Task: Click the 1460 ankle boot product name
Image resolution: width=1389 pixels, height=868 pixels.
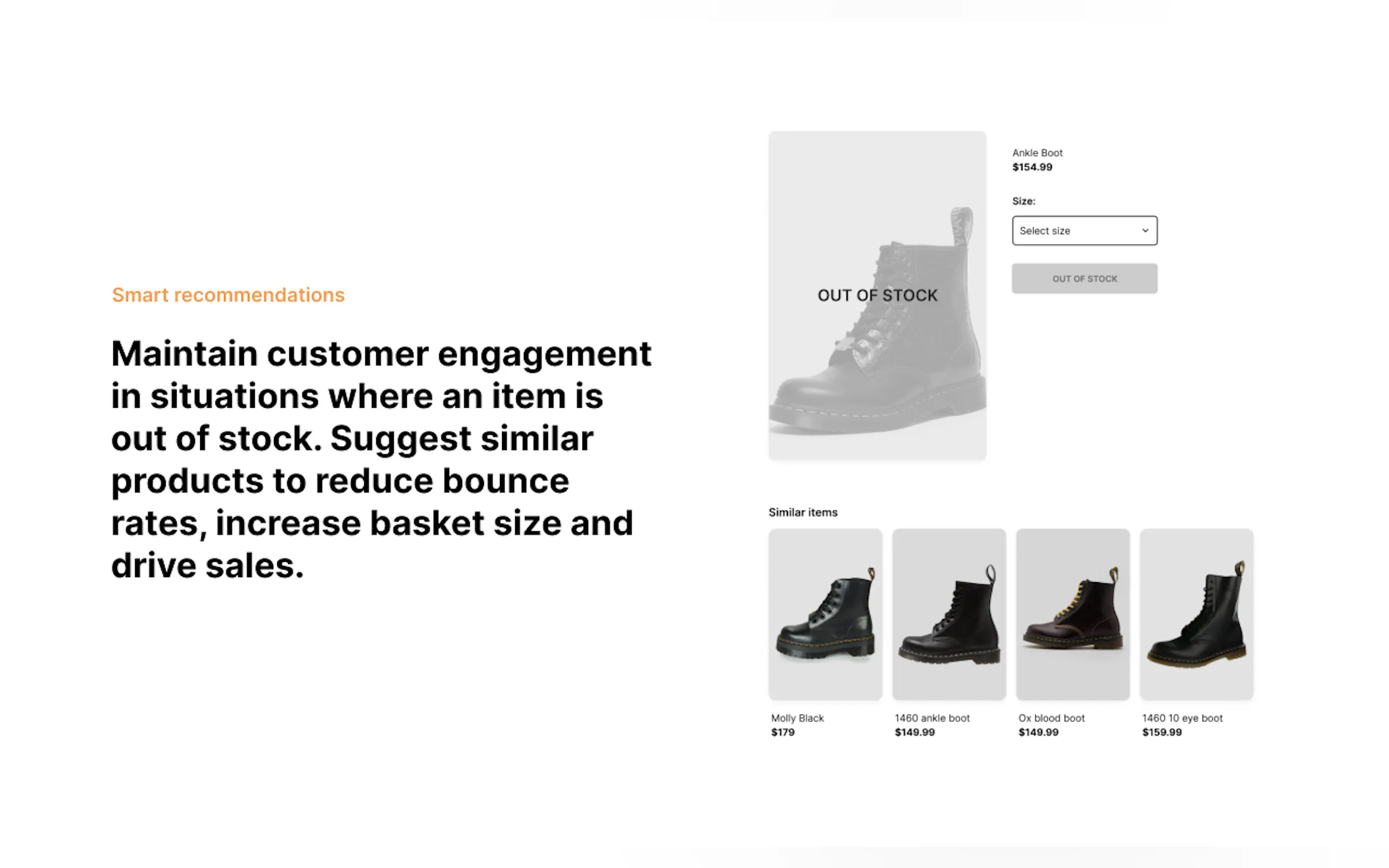Action: tap(931, 718)
